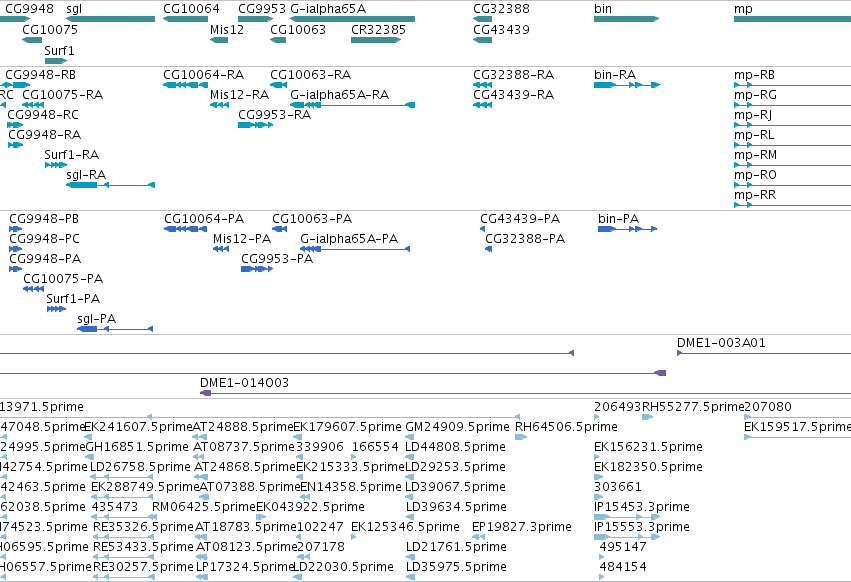The image size is (851, 582).
Task: Select the mp-RR transcript label
Action: coord(755,195)
